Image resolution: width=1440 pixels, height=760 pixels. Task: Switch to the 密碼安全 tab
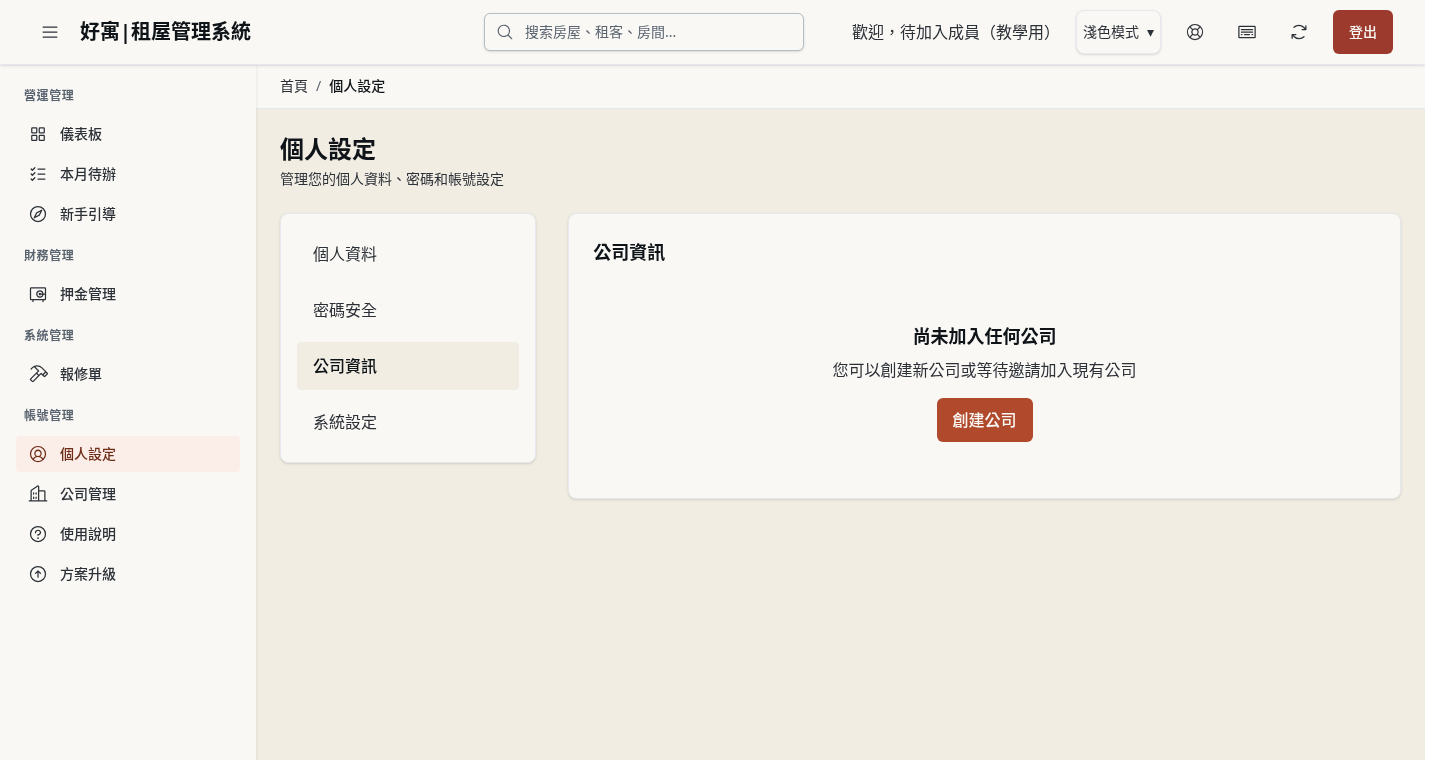408,310
